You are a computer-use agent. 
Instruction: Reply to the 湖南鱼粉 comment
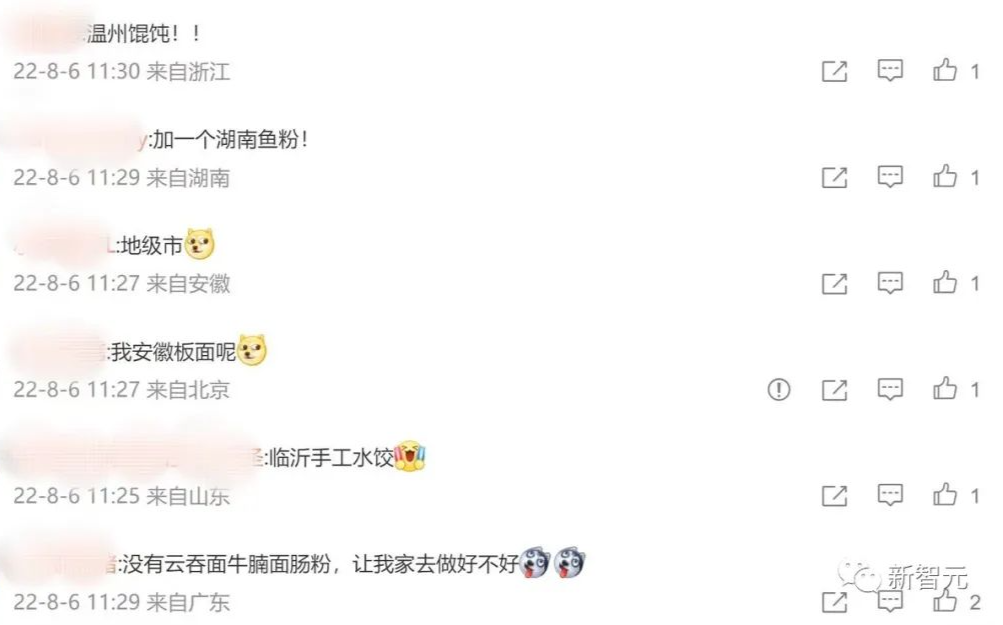click(x=890, y=177)
